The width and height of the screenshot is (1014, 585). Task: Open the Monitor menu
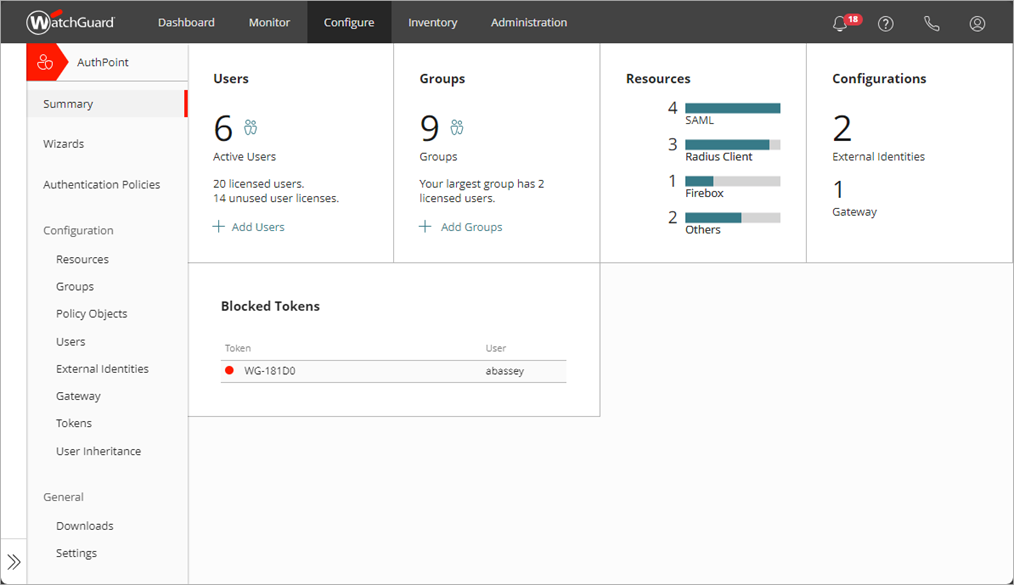point(269,22)
